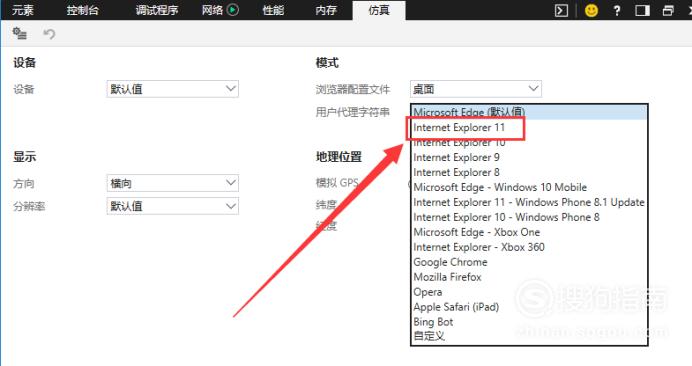The width and height of the screenshot is (692, 366).
Task: Select Mozilla Firefox user agent
Action: [529, 277]
